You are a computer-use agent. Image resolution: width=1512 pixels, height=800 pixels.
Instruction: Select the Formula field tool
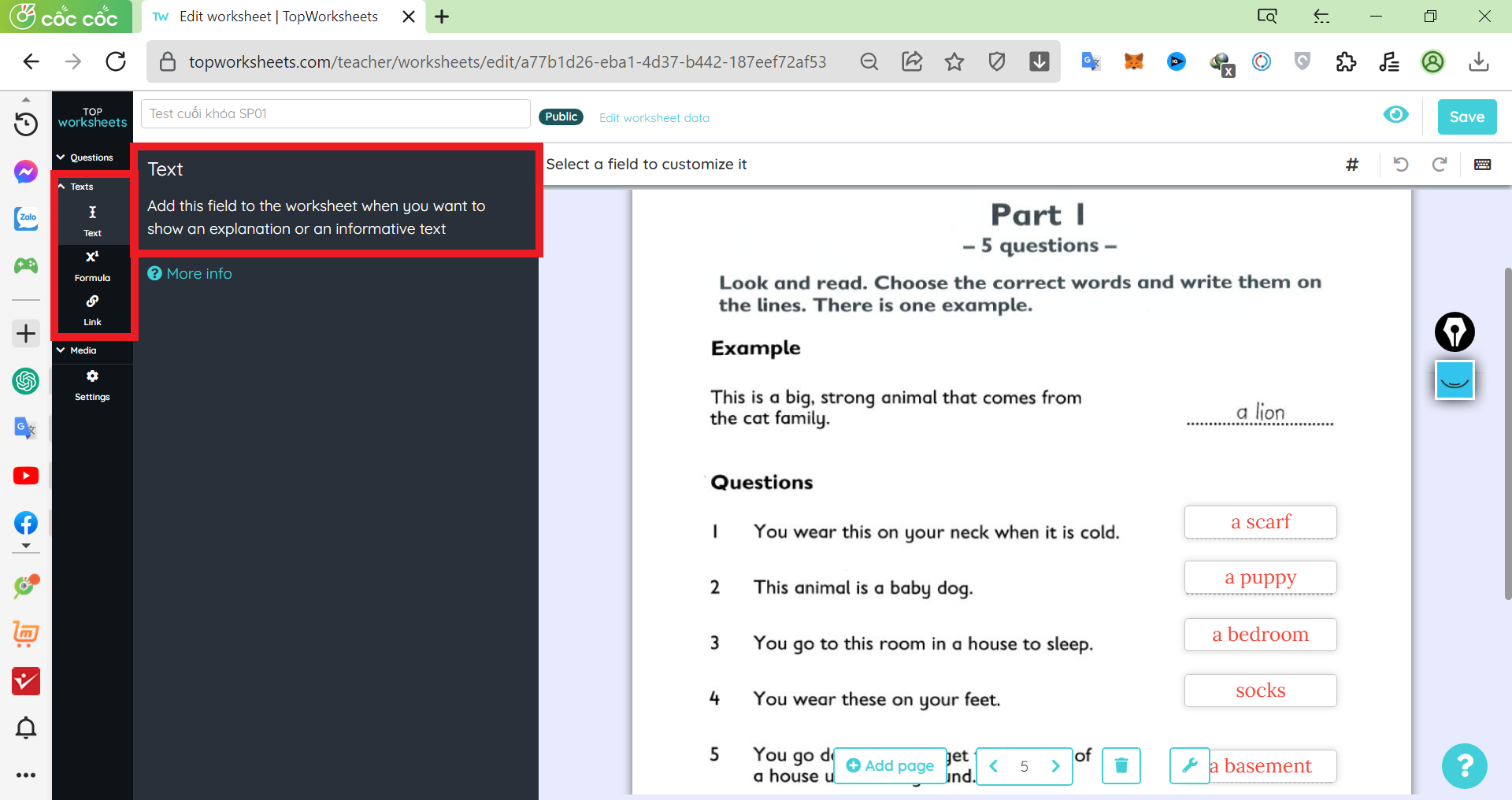click(x=92, y=265)
